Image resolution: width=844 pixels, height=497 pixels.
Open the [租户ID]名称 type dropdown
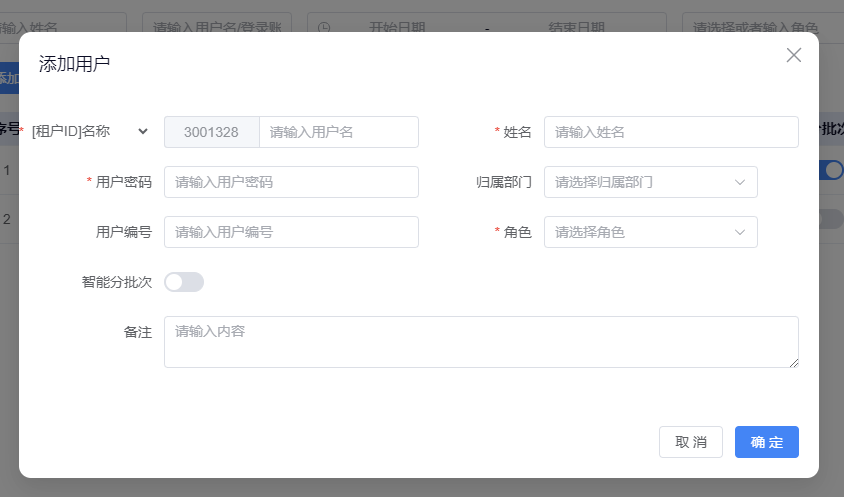point(88,131)
